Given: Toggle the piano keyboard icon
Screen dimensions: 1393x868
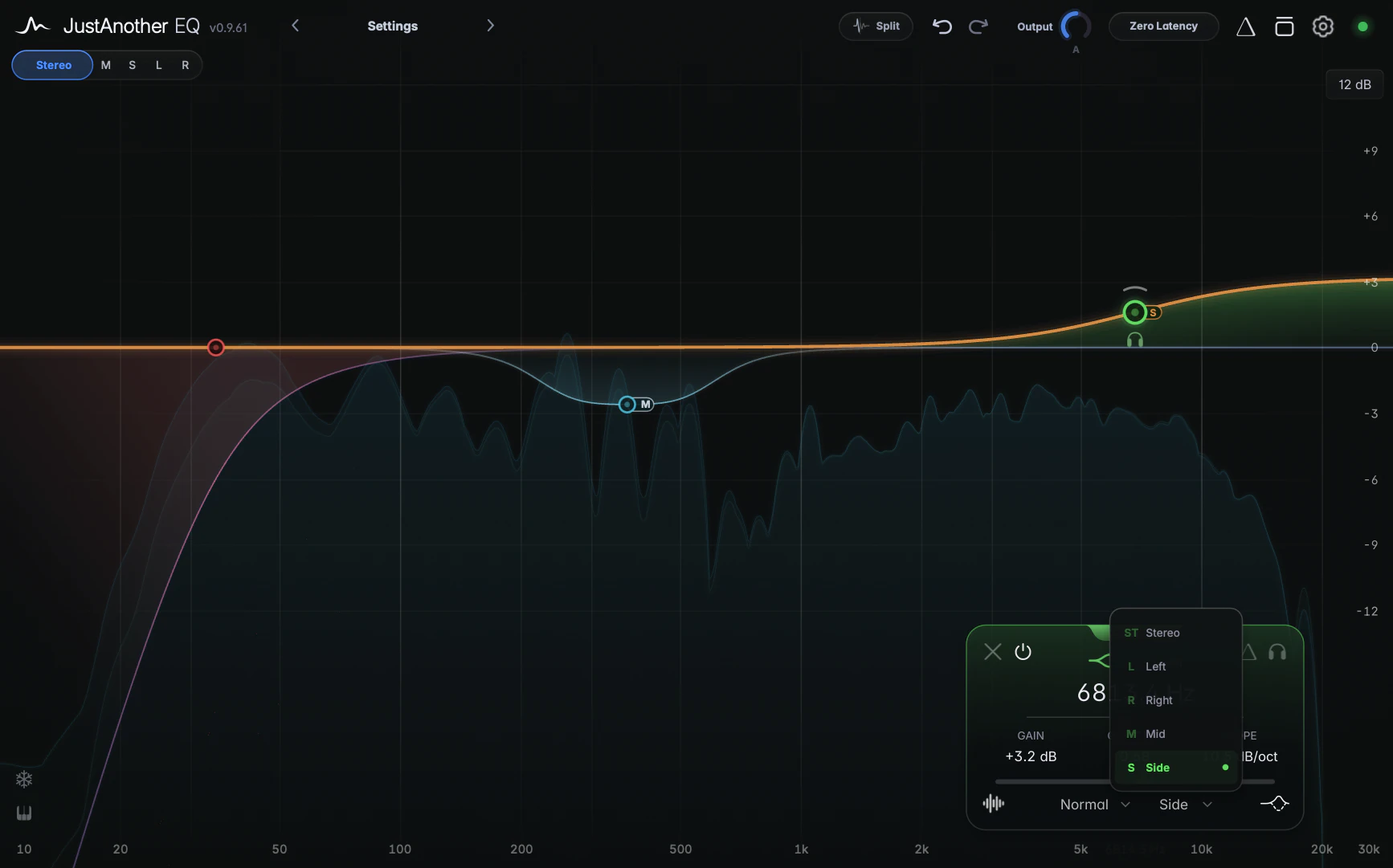Looking at the screenshot, I should tap(24, 813).
